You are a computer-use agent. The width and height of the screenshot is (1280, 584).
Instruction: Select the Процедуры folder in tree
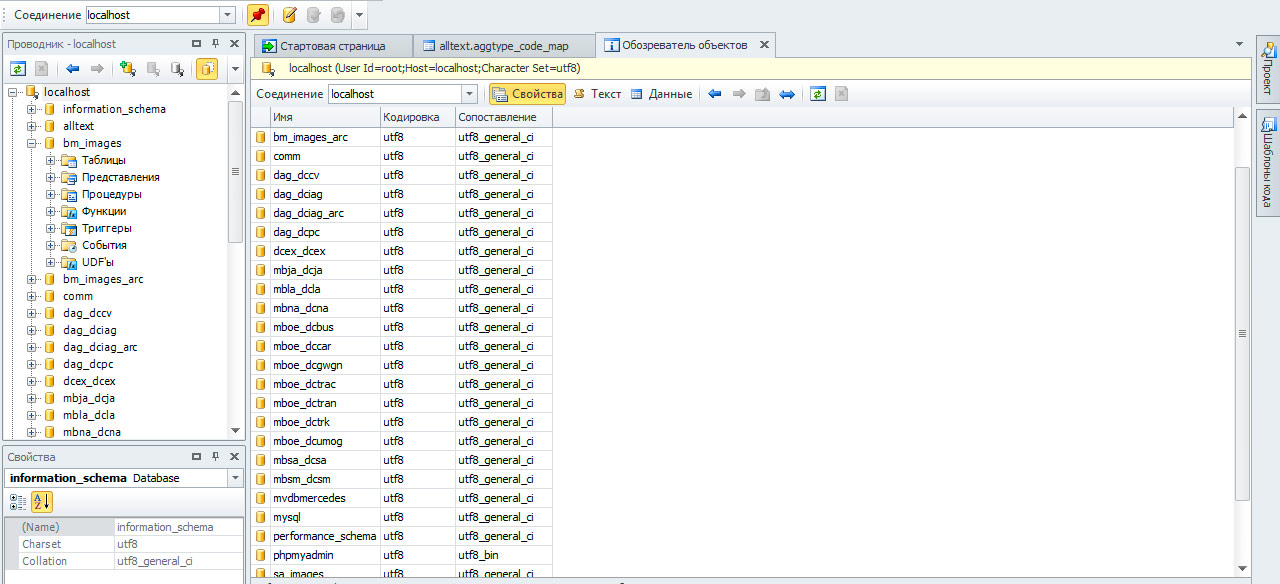[111, 194]
